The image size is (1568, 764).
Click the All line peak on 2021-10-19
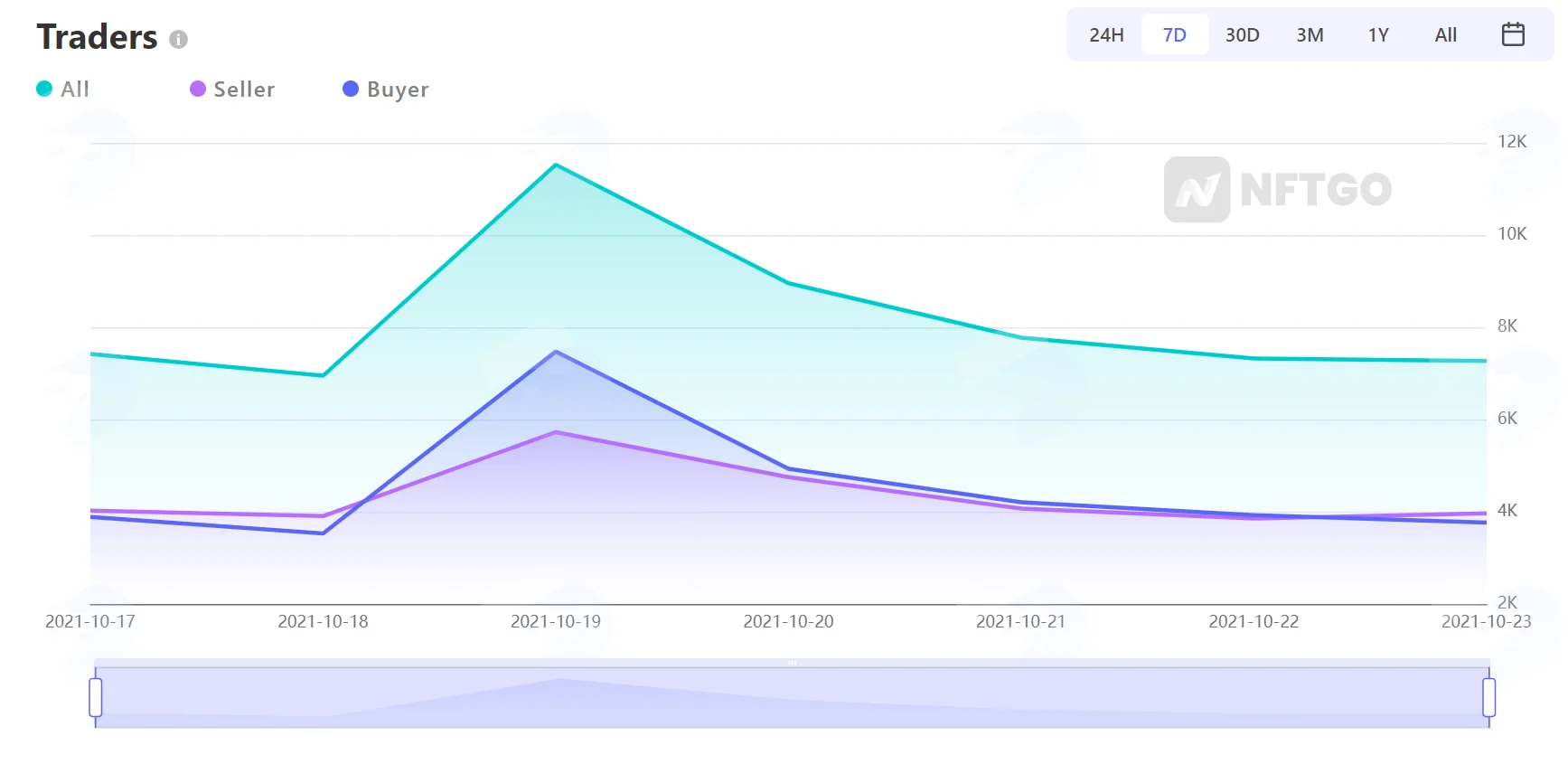556,165
